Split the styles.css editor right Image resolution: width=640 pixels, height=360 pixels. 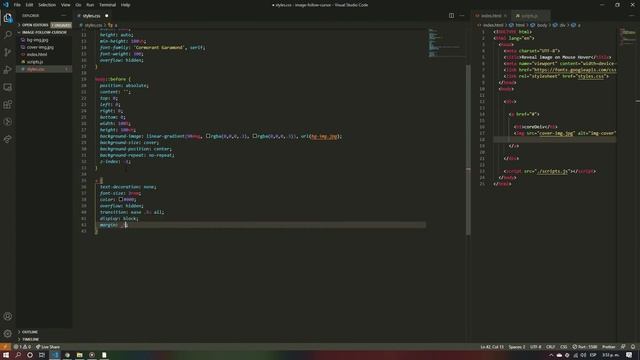(x=451, y=16)
